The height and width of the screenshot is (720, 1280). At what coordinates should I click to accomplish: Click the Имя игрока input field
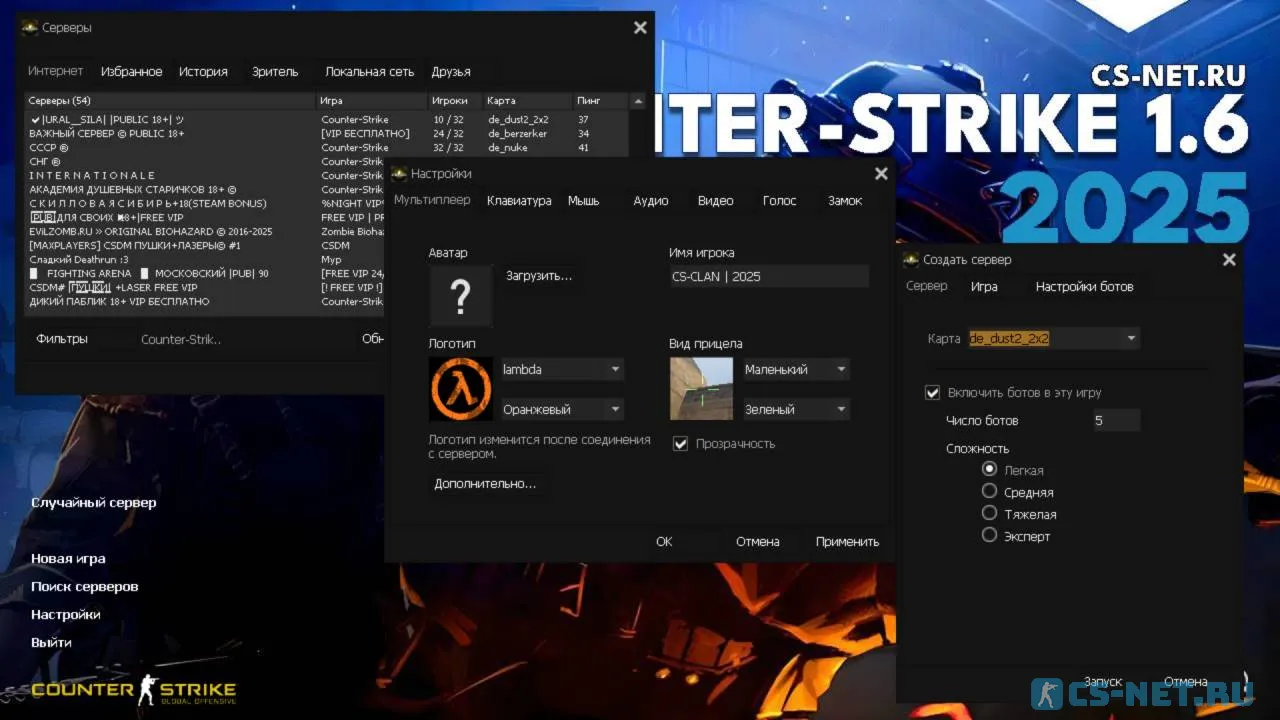coord(769,277)
